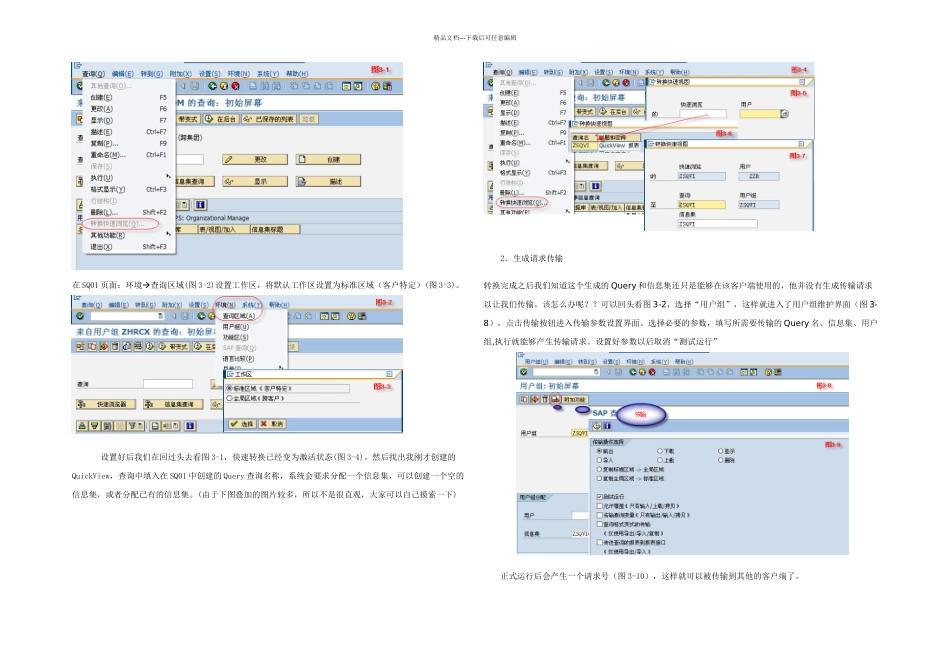The image size is (950, 672).
Task: Click user search help icon in figure 3-5
Action: point(785,114)
